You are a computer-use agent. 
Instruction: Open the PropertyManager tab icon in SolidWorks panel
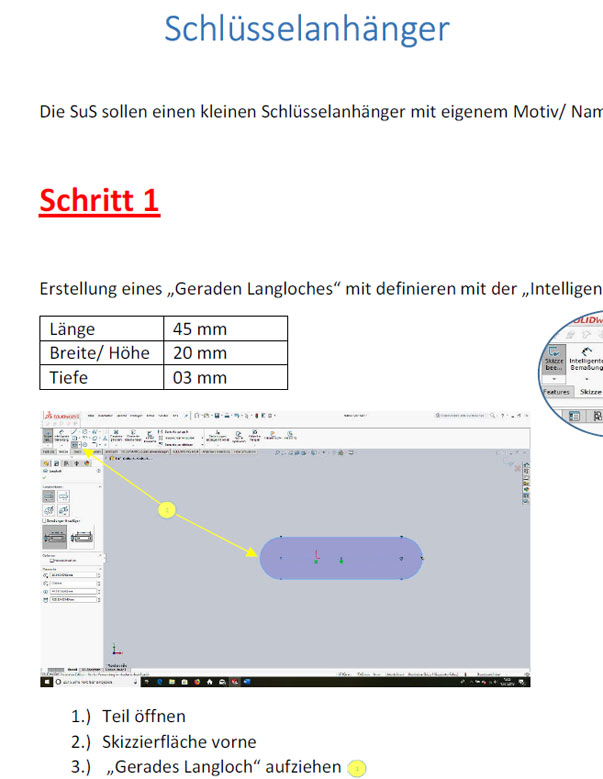(x=57, y=464)
